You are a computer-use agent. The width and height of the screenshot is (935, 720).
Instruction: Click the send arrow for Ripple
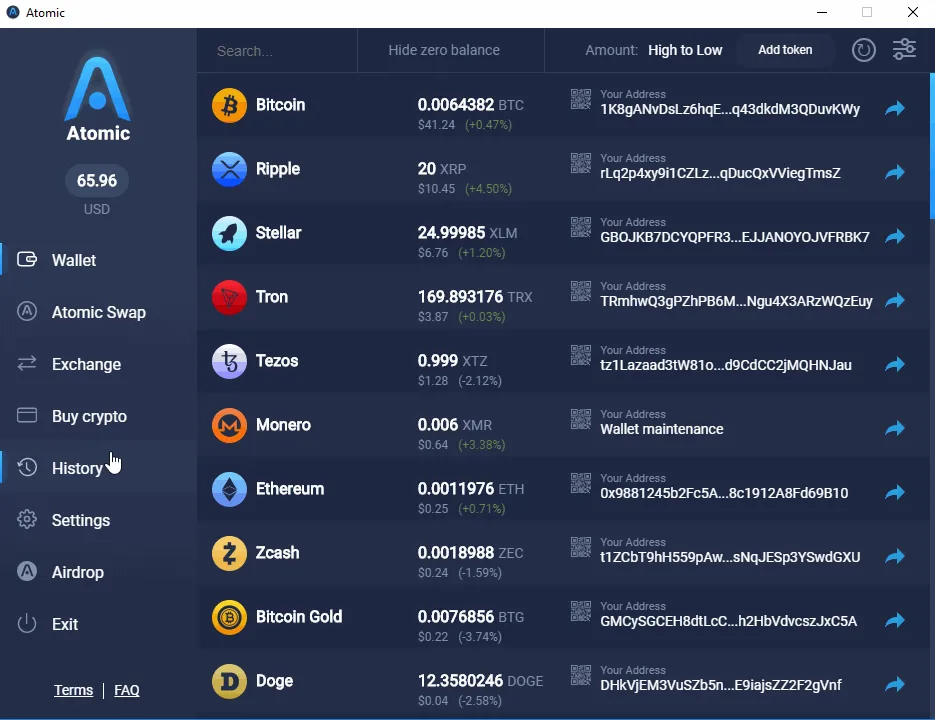click(894, 172)
